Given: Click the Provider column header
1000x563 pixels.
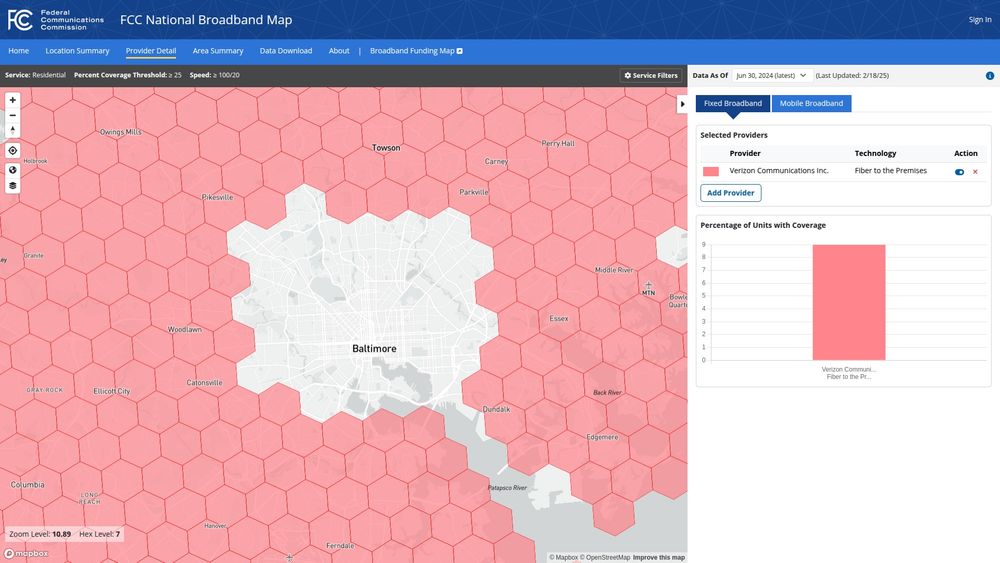Looking at the screenshot, I should [x=745, y=153].
